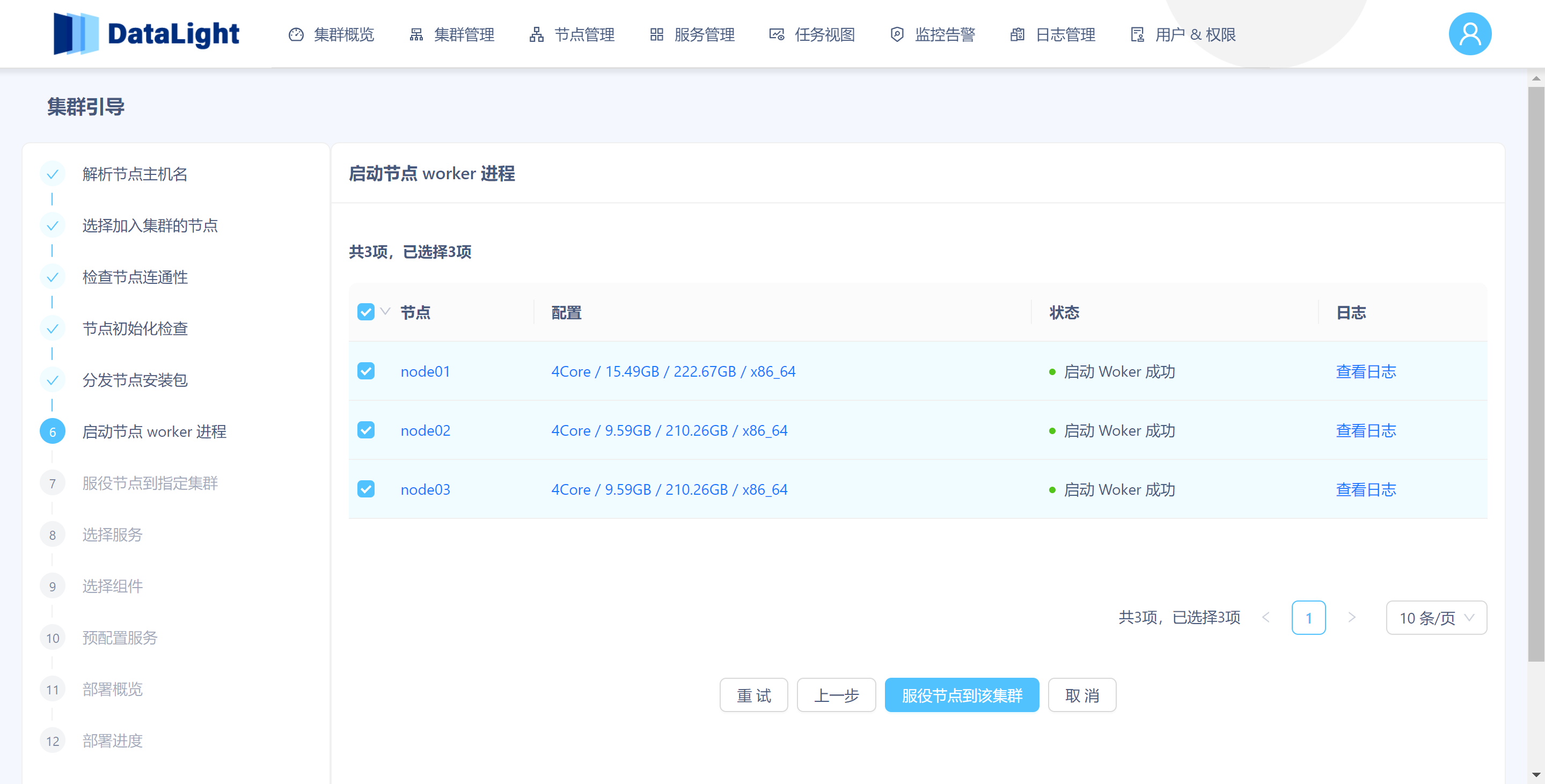Click the step 10 circle icon
Image resolution: width=1545 pixels, height=784 pixels.
[52, 638]
